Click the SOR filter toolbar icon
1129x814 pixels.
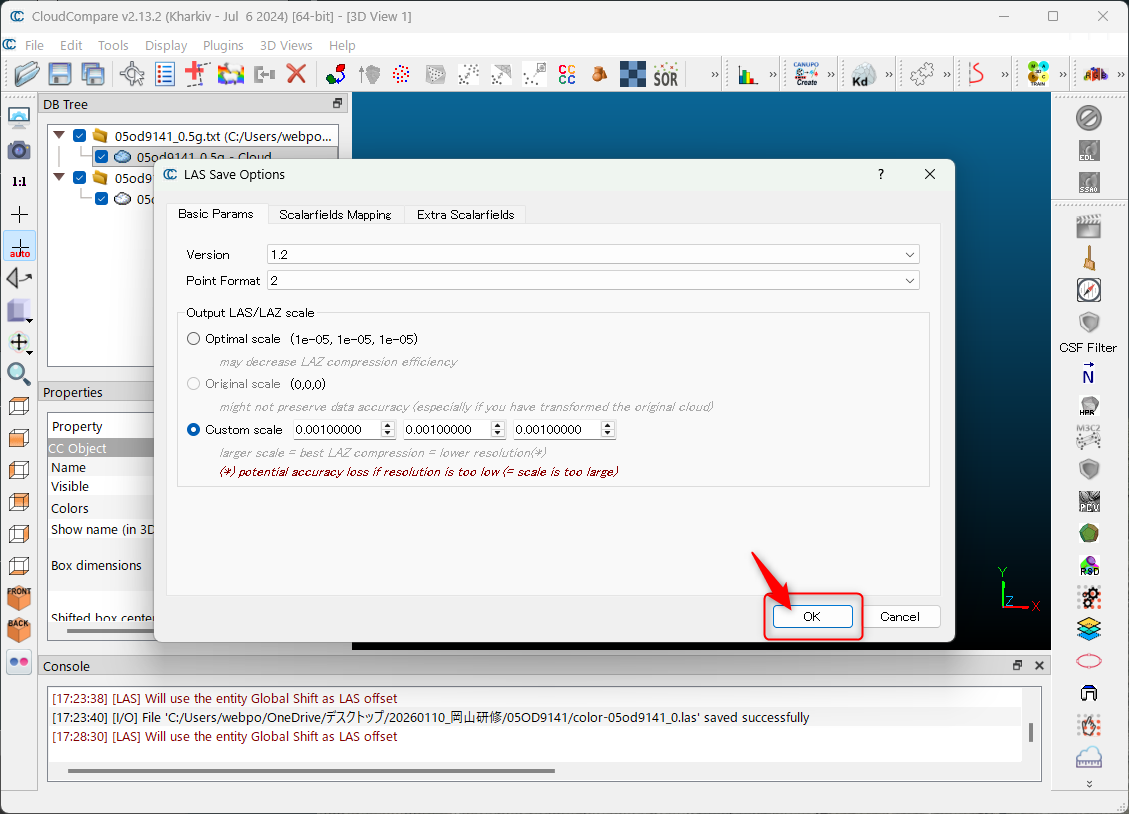tap(665, 74)
